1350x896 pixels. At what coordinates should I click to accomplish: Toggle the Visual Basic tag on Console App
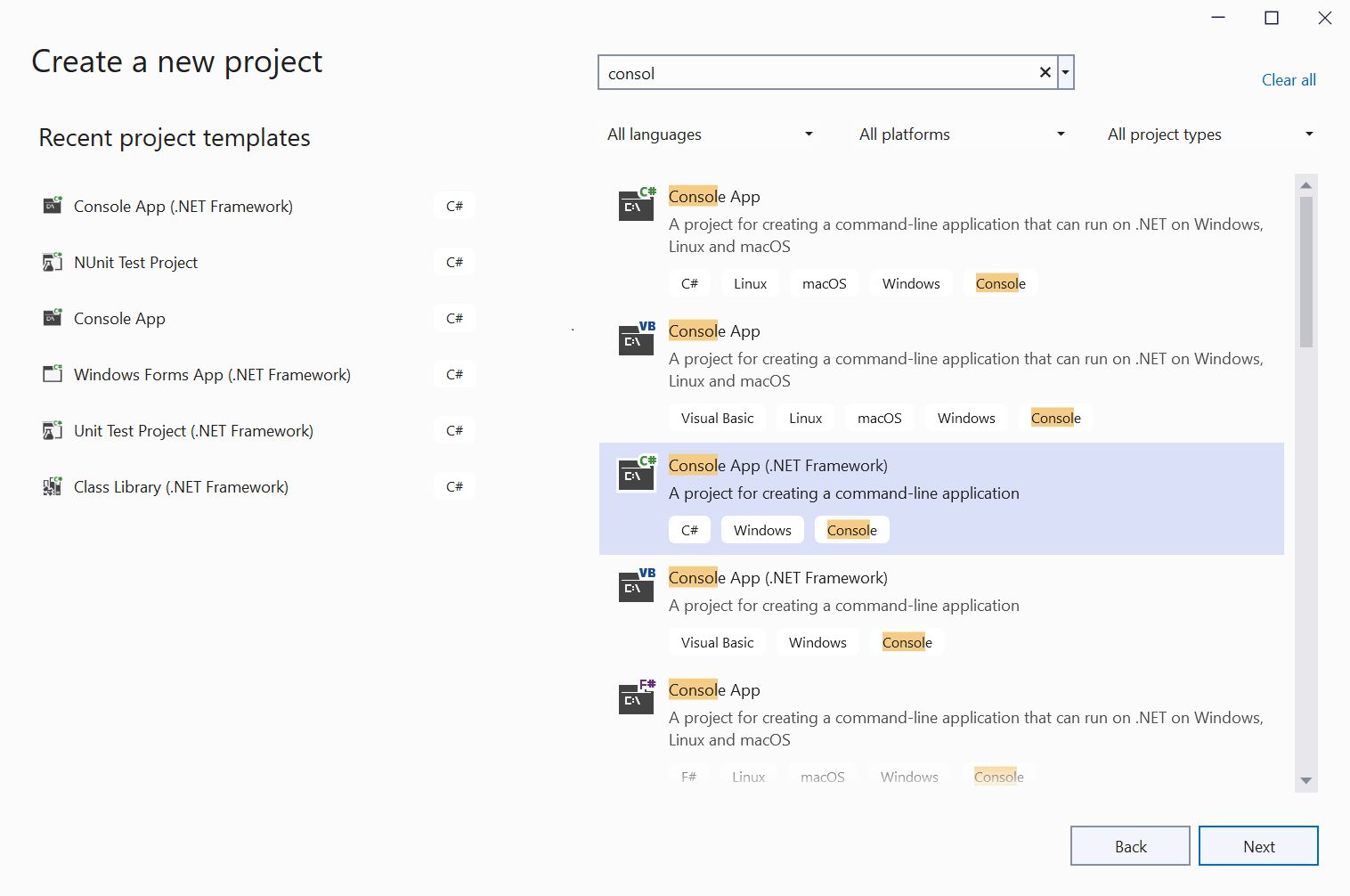(717, 417)
